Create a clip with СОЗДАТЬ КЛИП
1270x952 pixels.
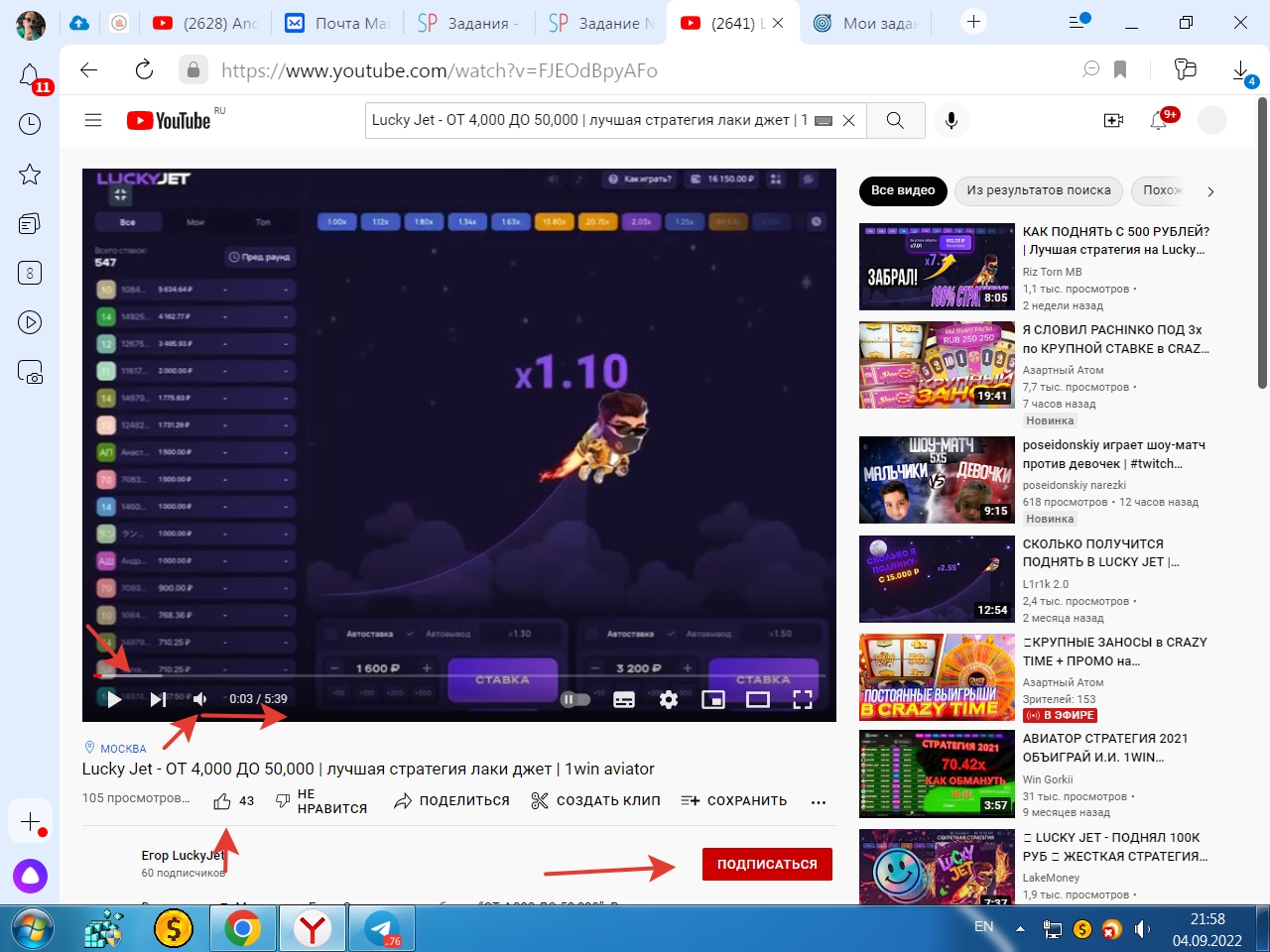click(x=595, y=801)
